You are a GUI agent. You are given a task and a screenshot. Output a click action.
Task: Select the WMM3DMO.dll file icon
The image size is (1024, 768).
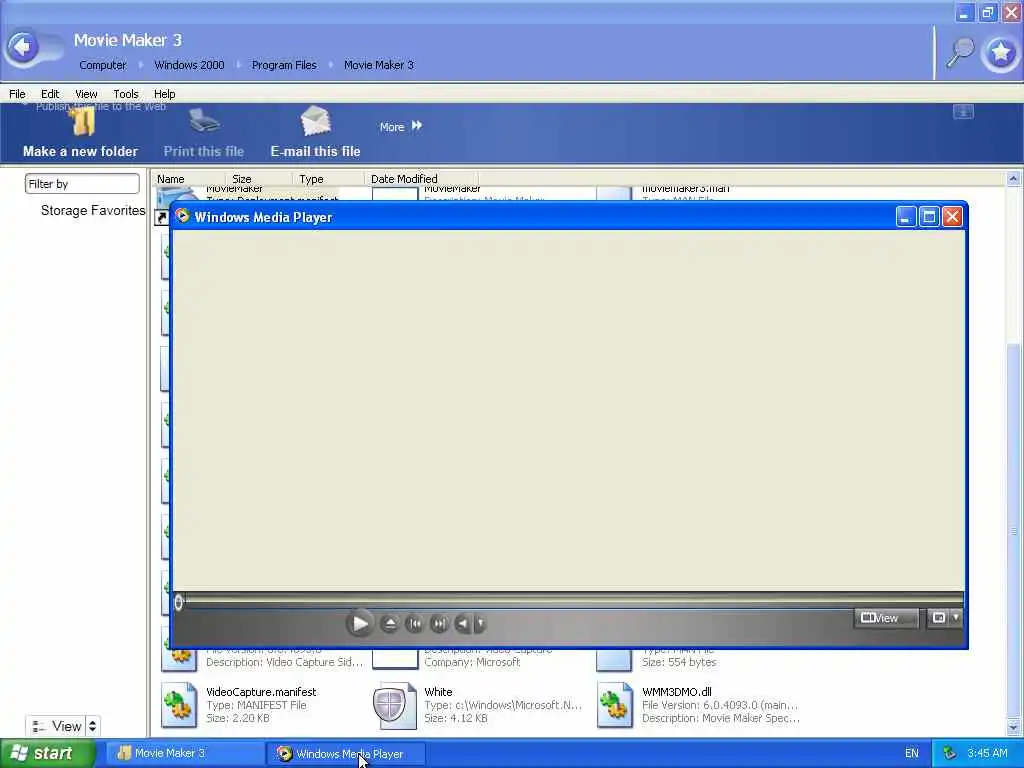(615, 705)
